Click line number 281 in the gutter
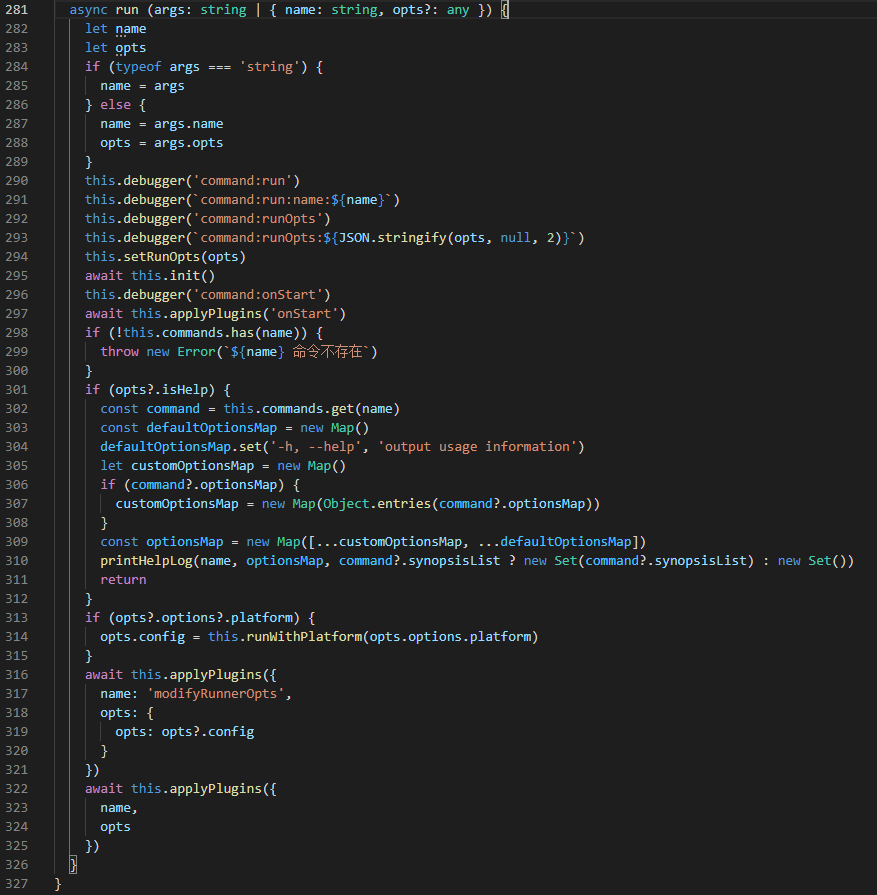877x895 pixels. pyautogui.click(x=17, y=10)
